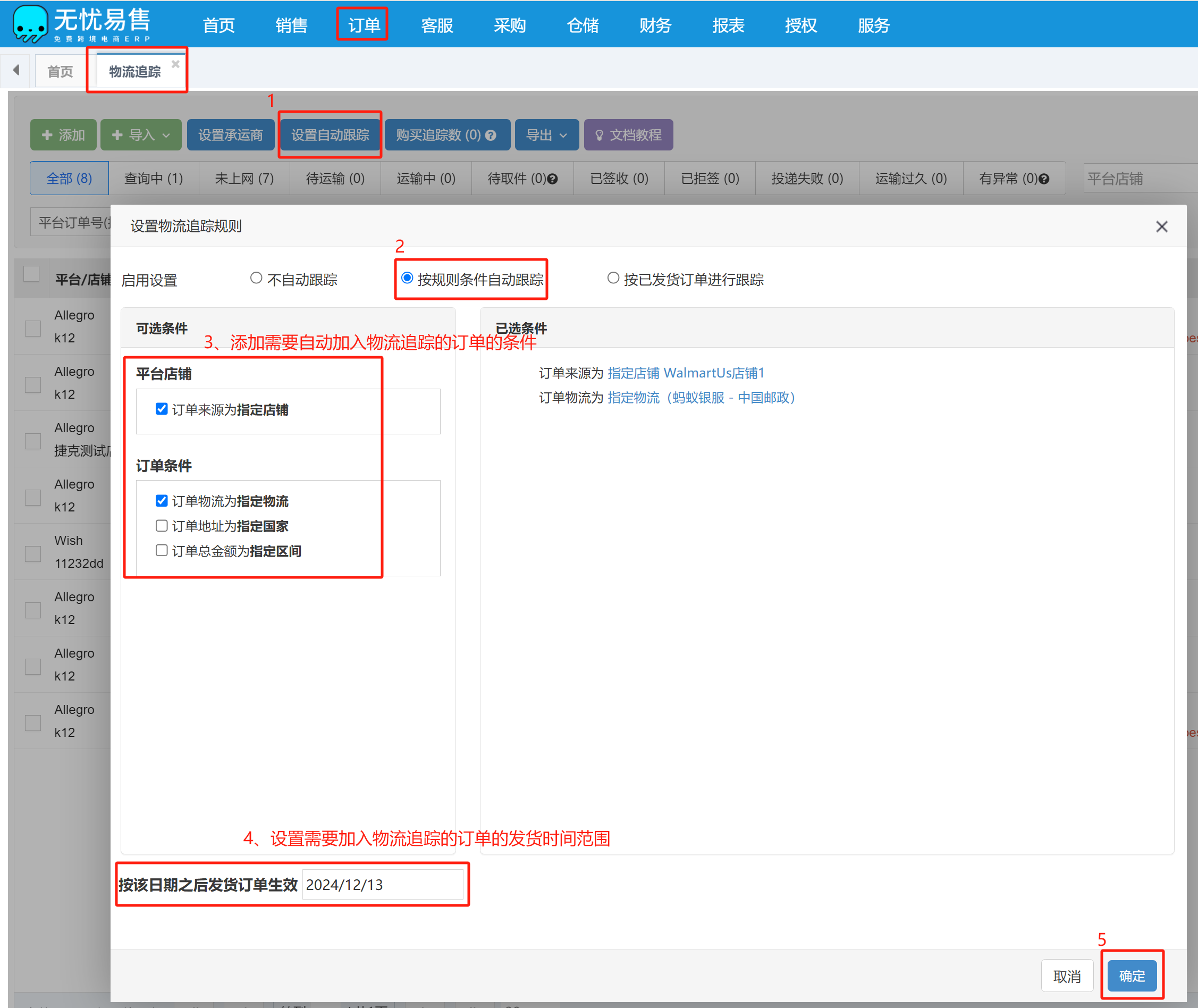Close the 物流追踪 tab with its x icon
The height and width of the screenshot is (1008, 1198).
[175, 64]
